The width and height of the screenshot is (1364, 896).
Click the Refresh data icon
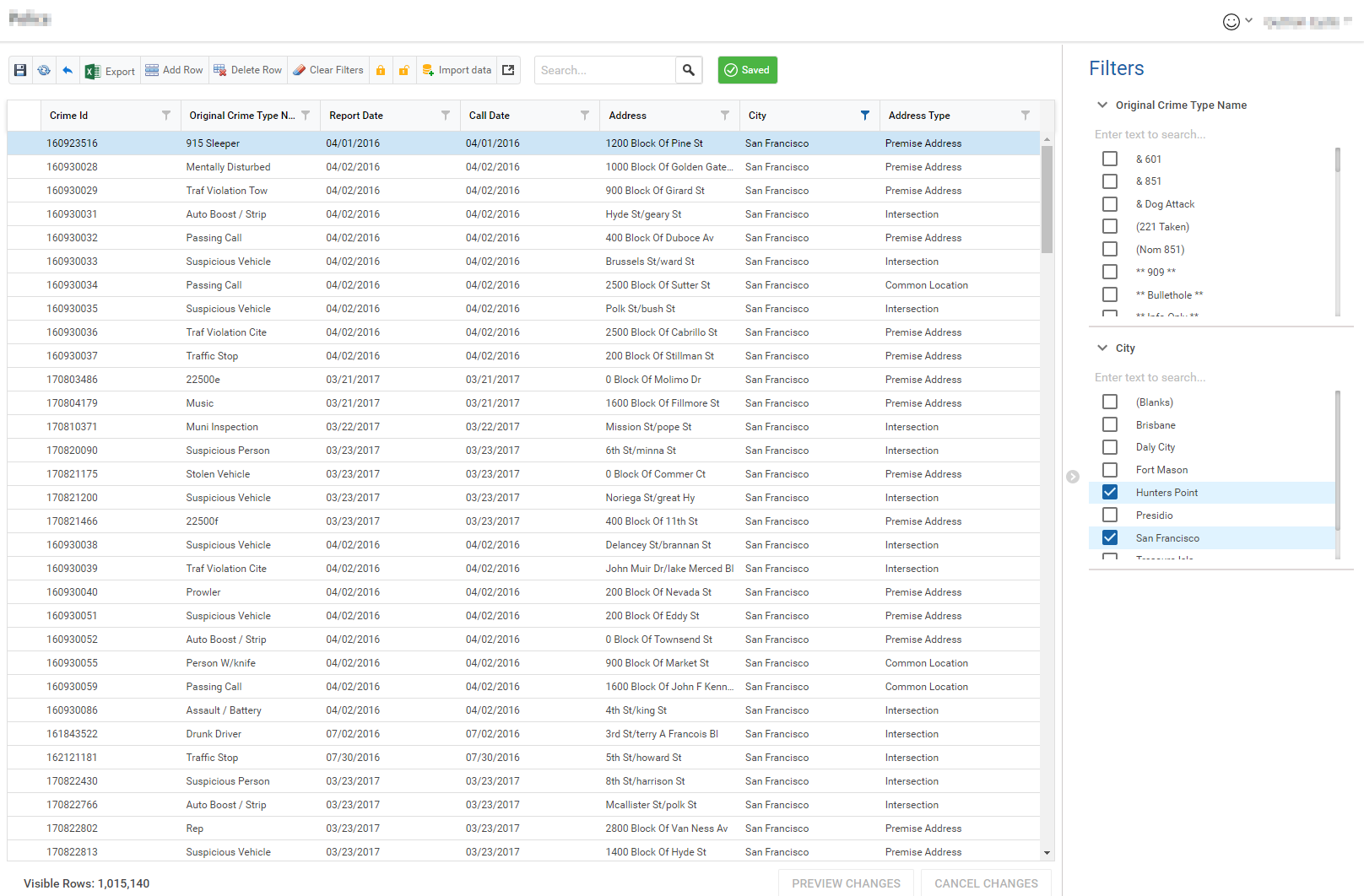(x=44, y=70)
